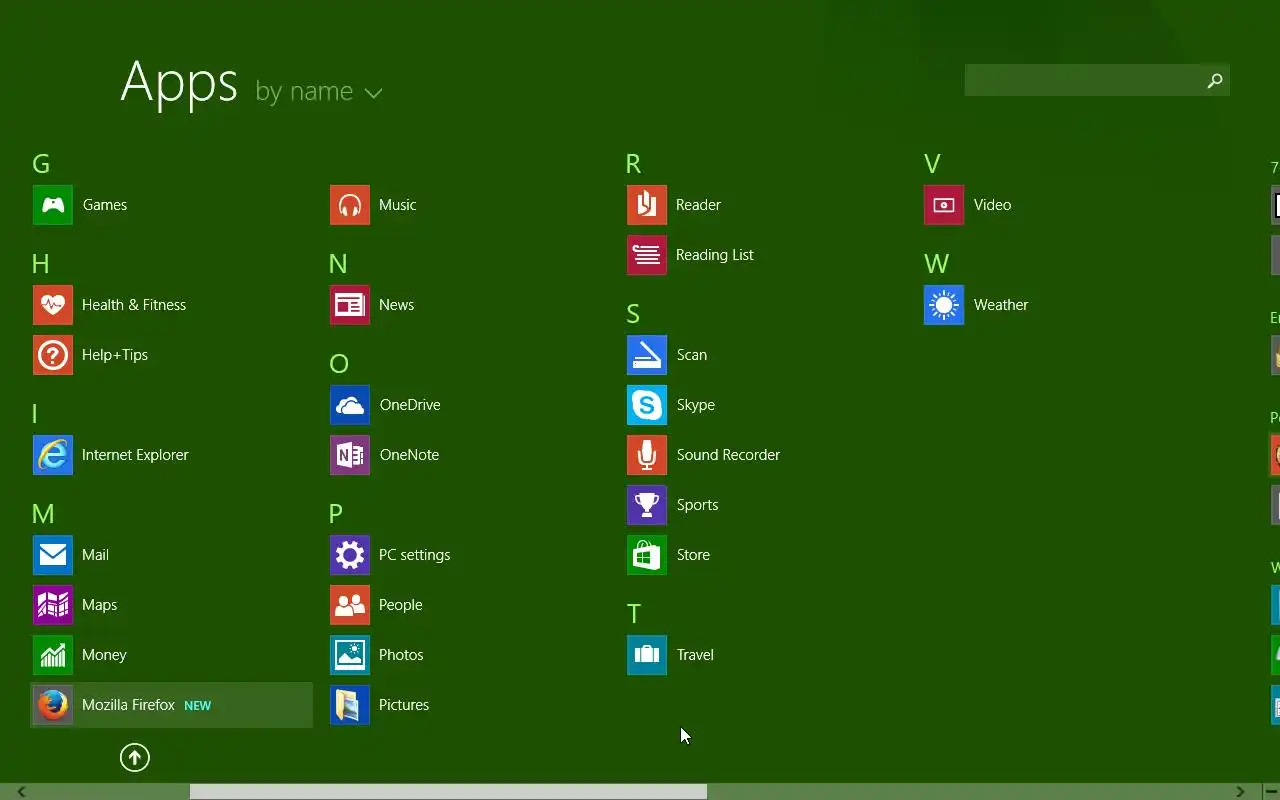Open Mozilla Firefox icon
1280x800 pixels.
[53, 705]
